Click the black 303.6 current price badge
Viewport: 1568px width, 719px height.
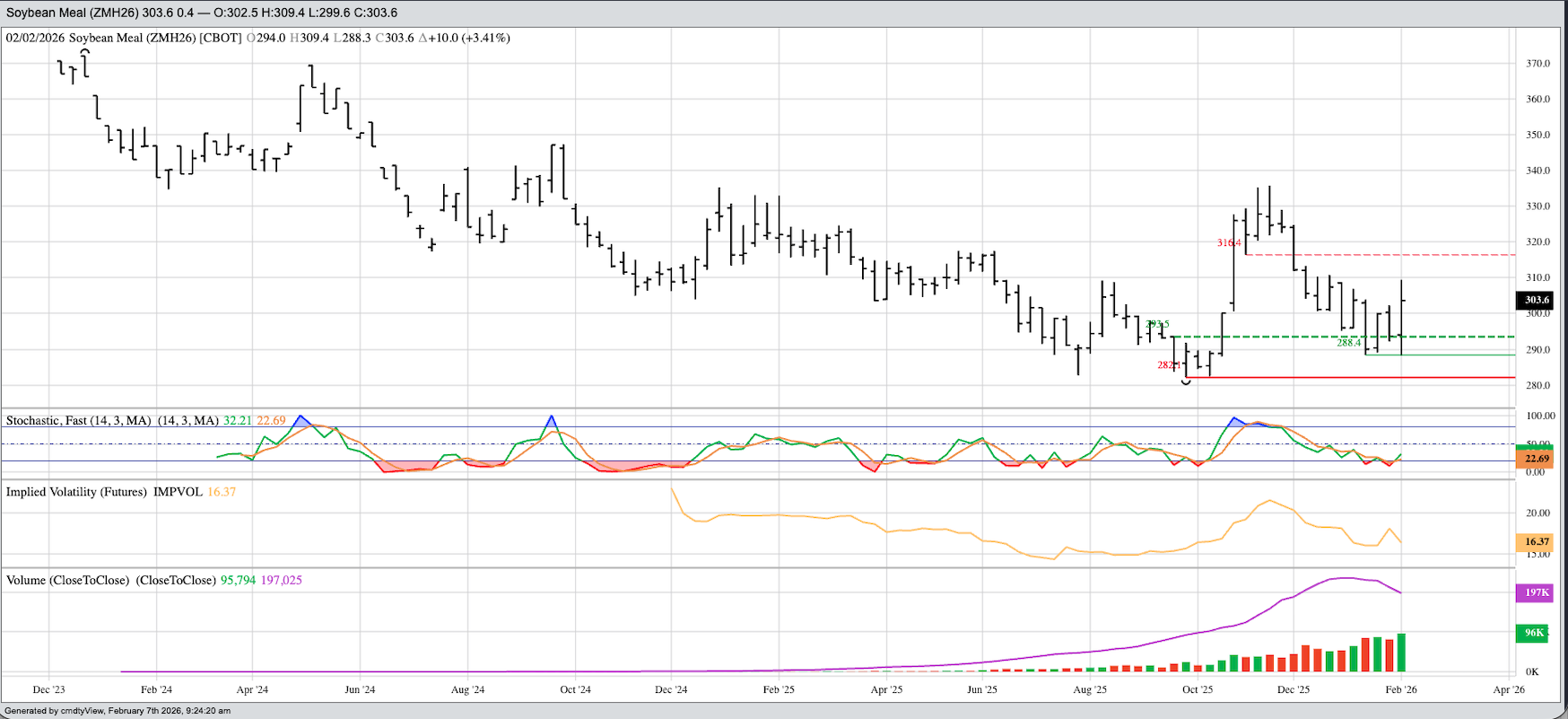pyautogui.click(x=1536, y=300)
